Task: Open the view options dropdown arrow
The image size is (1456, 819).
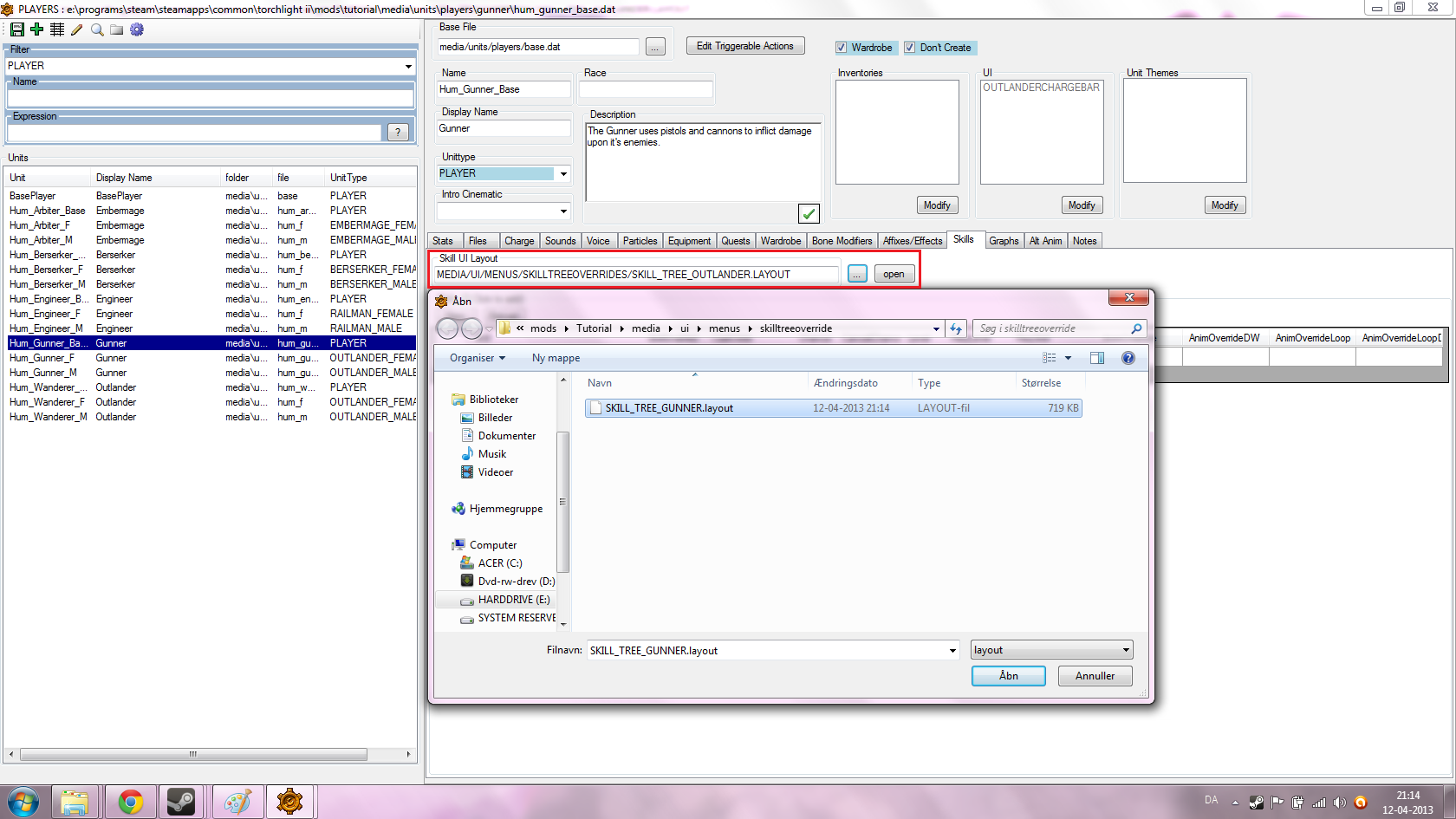Action: coord(1068,358)
